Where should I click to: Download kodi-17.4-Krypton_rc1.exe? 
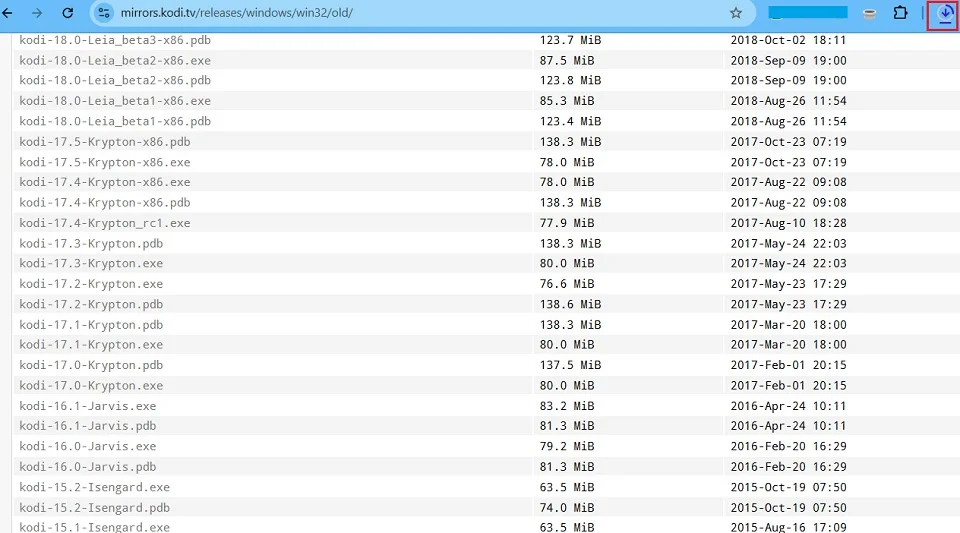pyautogui.click(x=105, y=223)
